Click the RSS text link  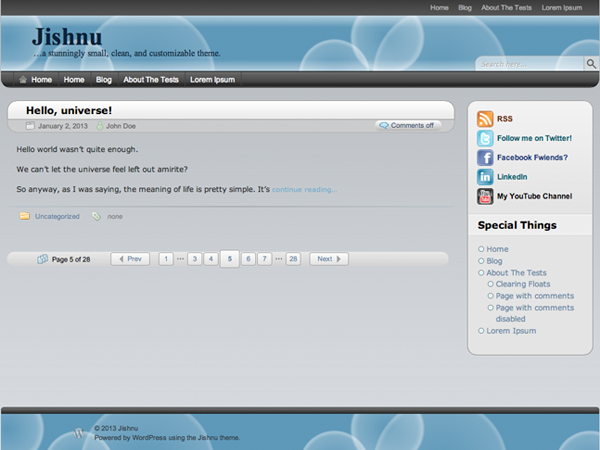click(x=505, y=119)
